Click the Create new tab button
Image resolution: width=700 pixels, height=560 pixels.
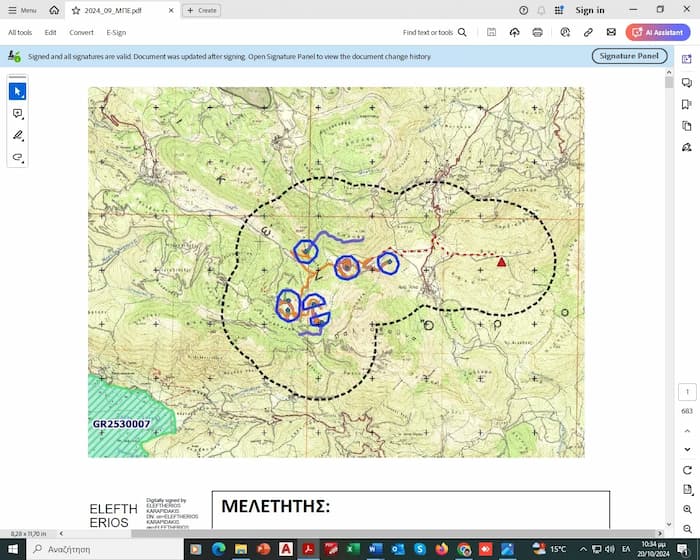point(201,10)
